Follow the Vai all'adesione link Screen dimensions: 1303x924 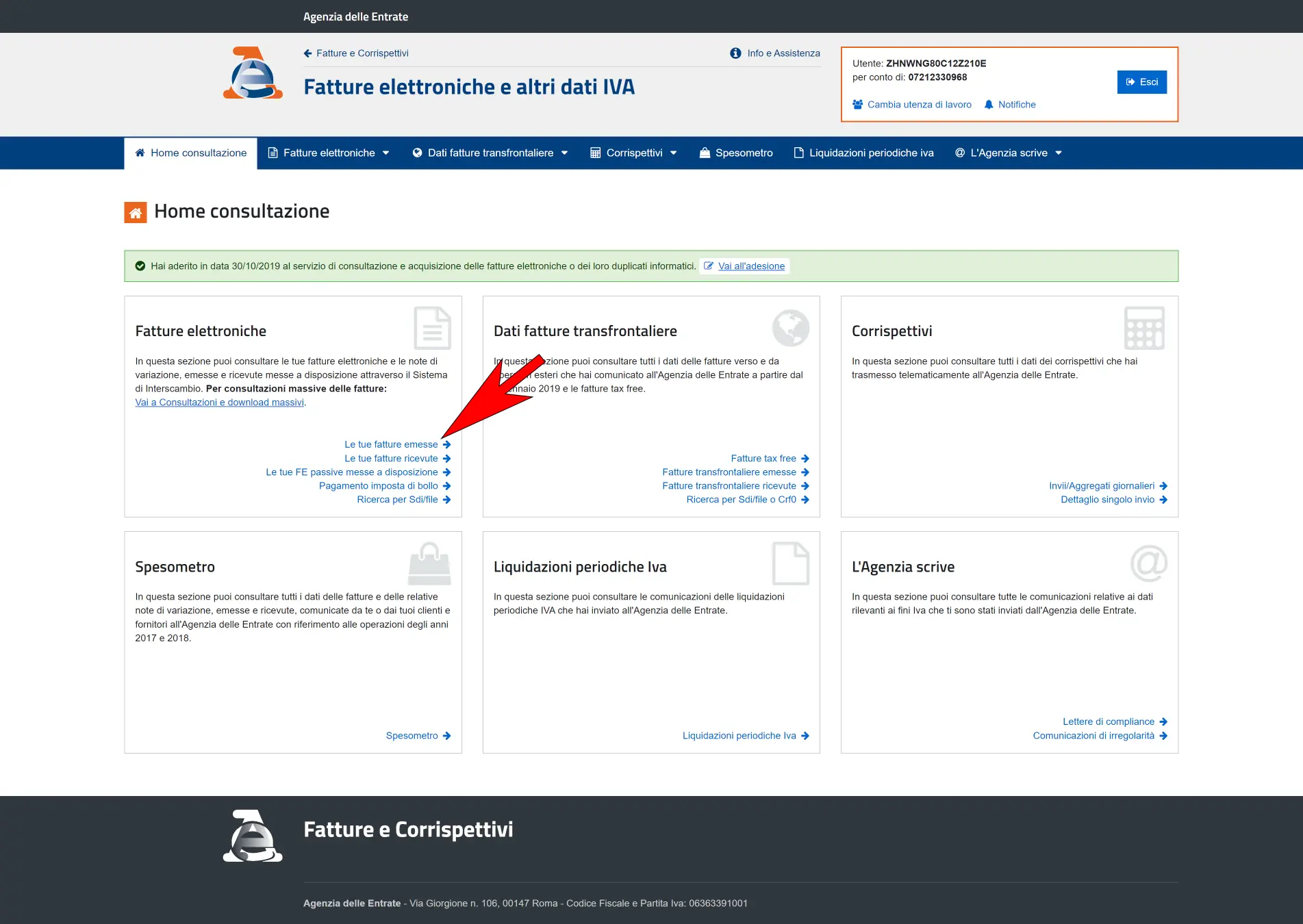click(x=751, y=266)
